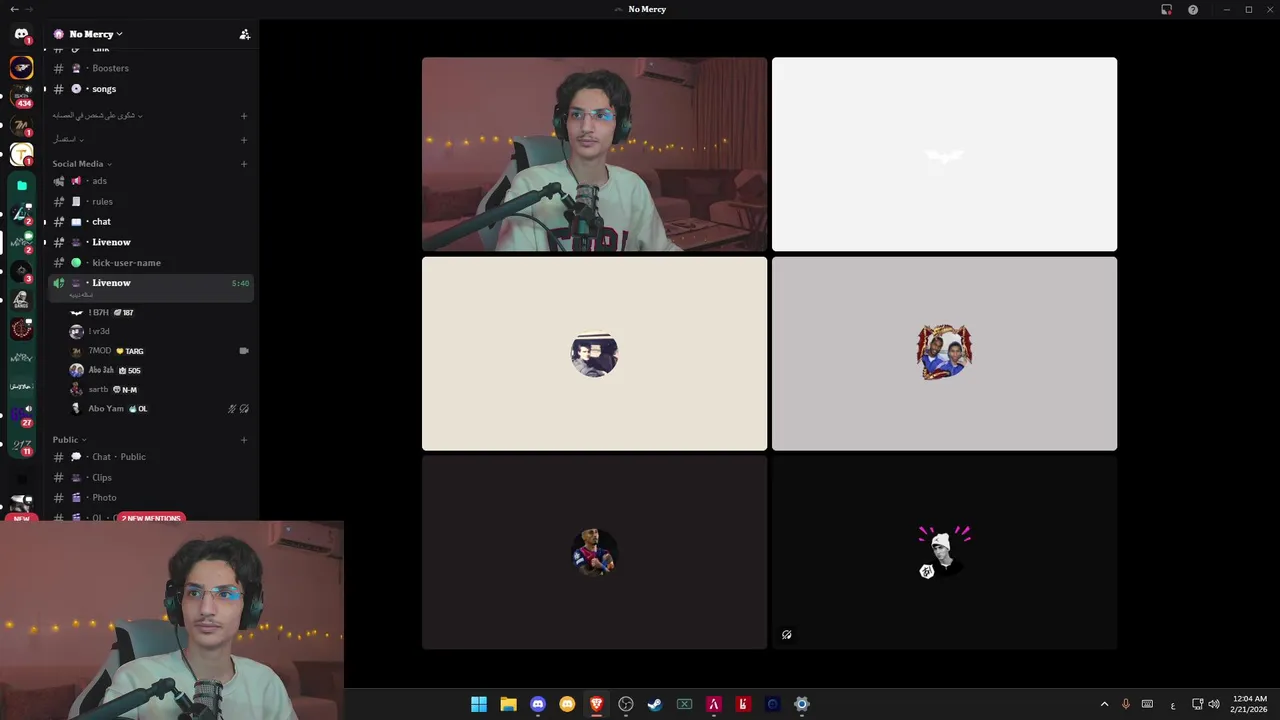Click the microphone icon in system tray

(1126, 704)
